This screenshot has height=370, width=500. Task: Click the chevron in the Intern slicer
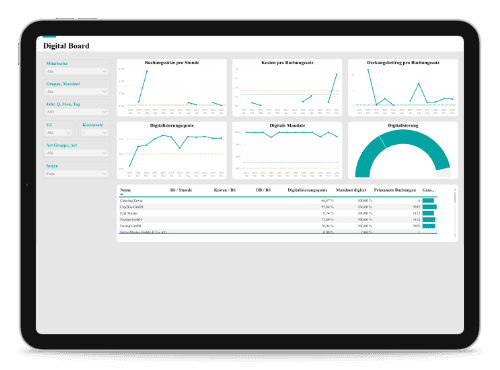(104, 174)
